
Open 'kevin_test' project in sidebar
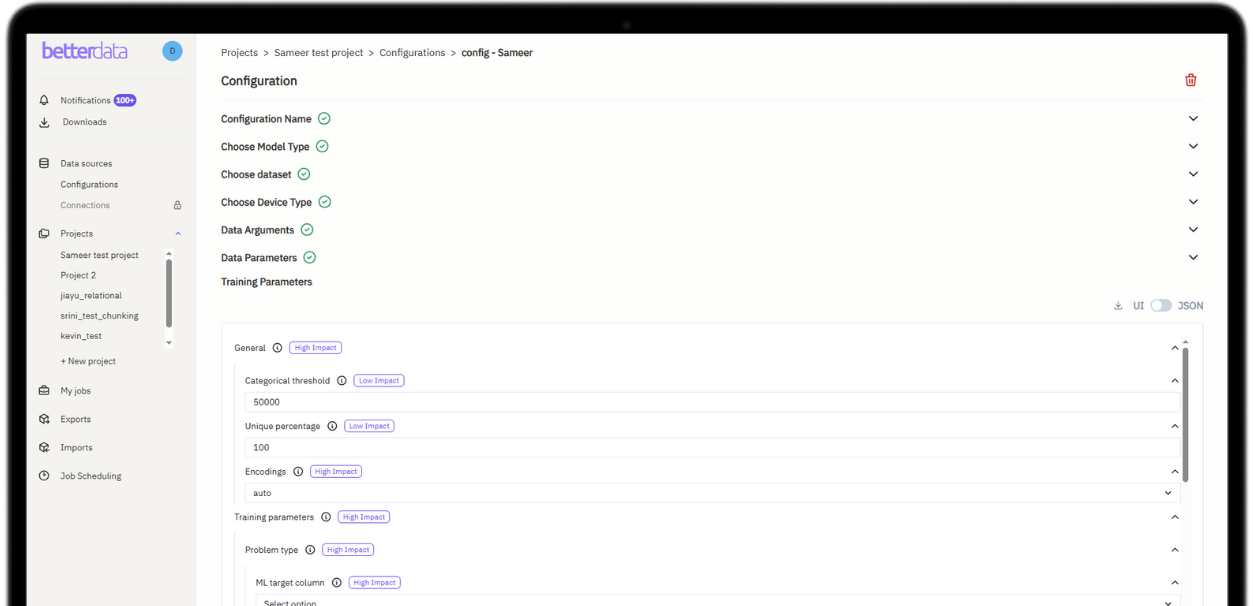[81, 336]
